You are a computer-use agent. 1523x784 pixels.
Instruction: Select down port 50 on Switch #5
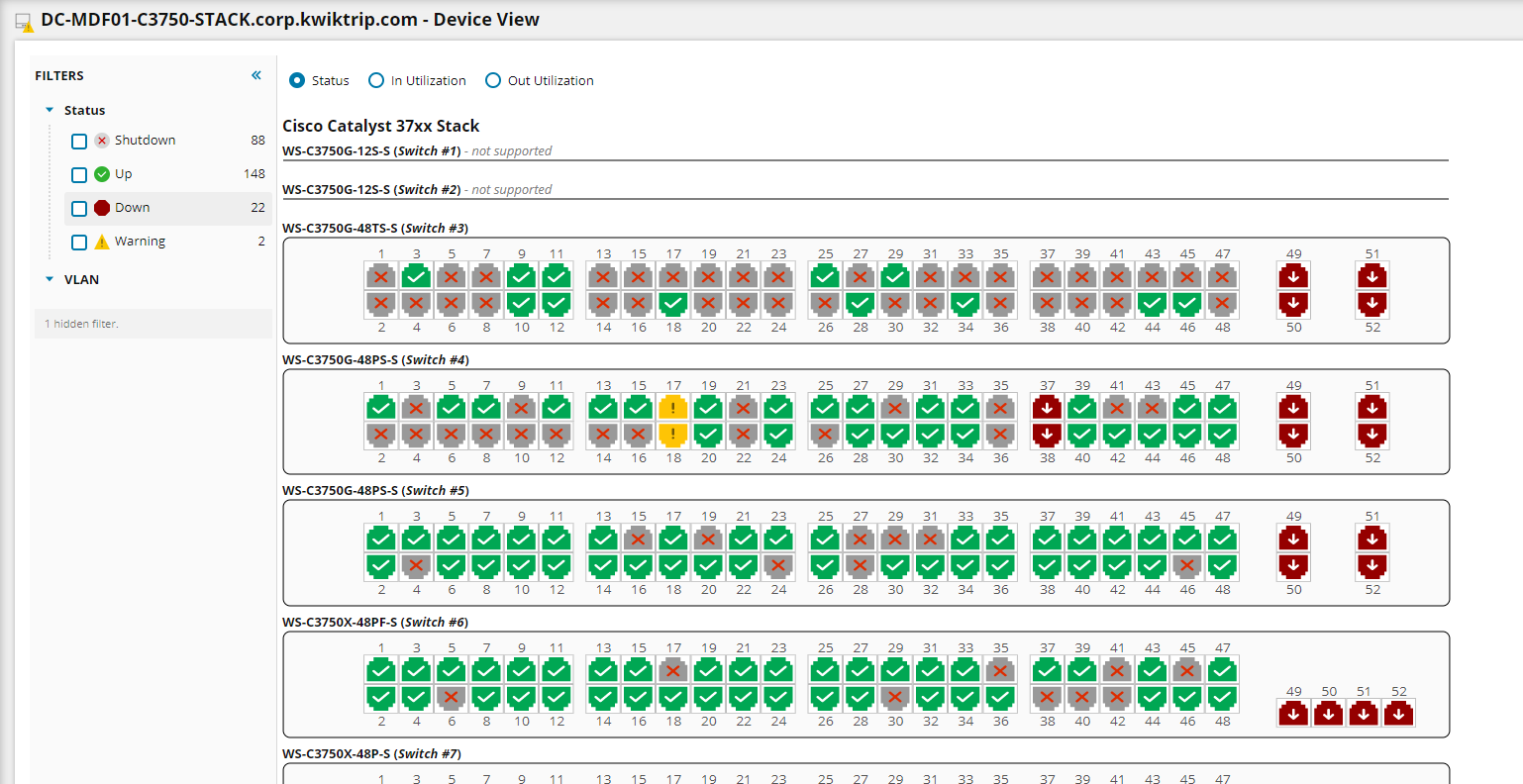(x=1293, y=565)
